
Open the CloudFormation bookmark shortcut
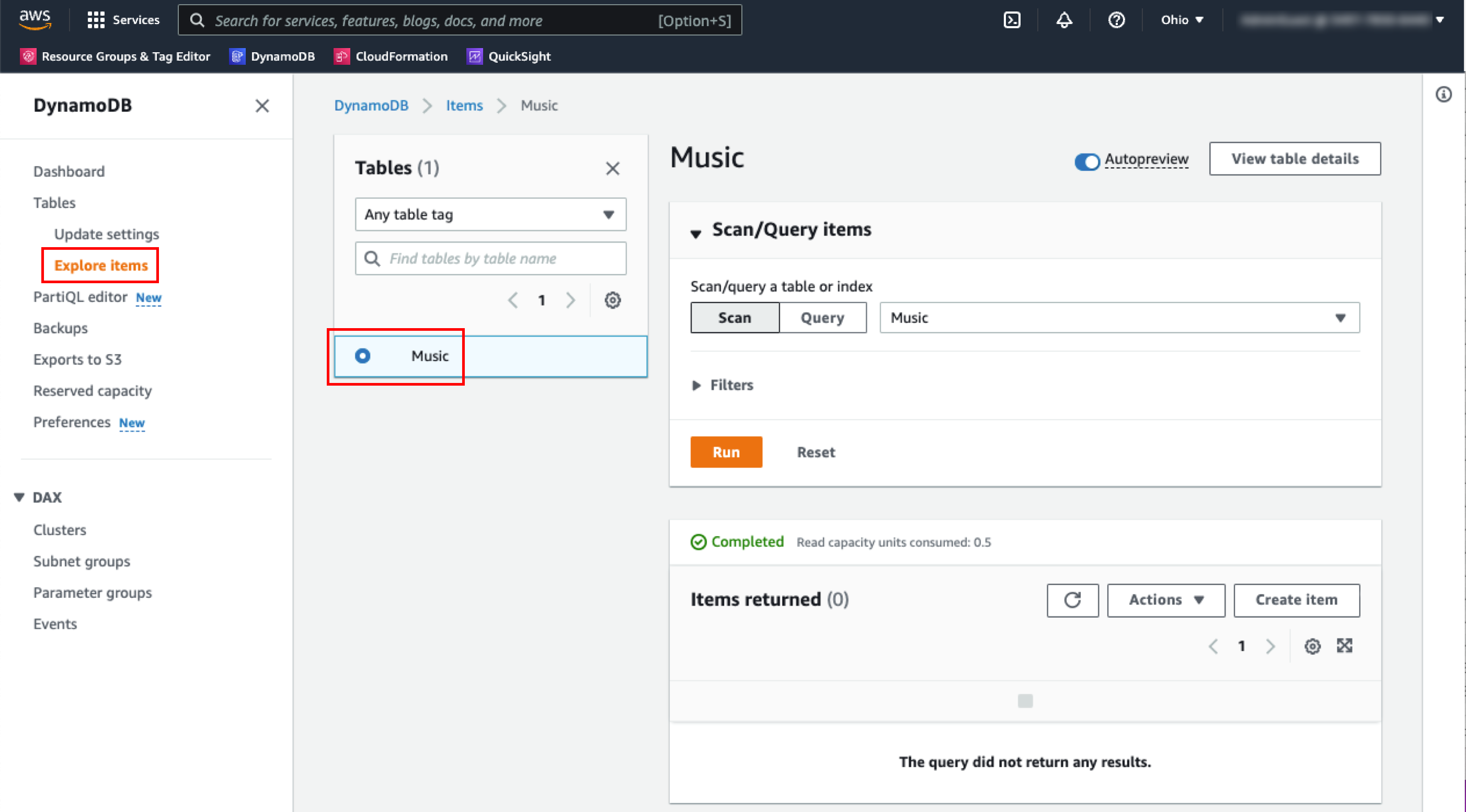tap(391, 56)
